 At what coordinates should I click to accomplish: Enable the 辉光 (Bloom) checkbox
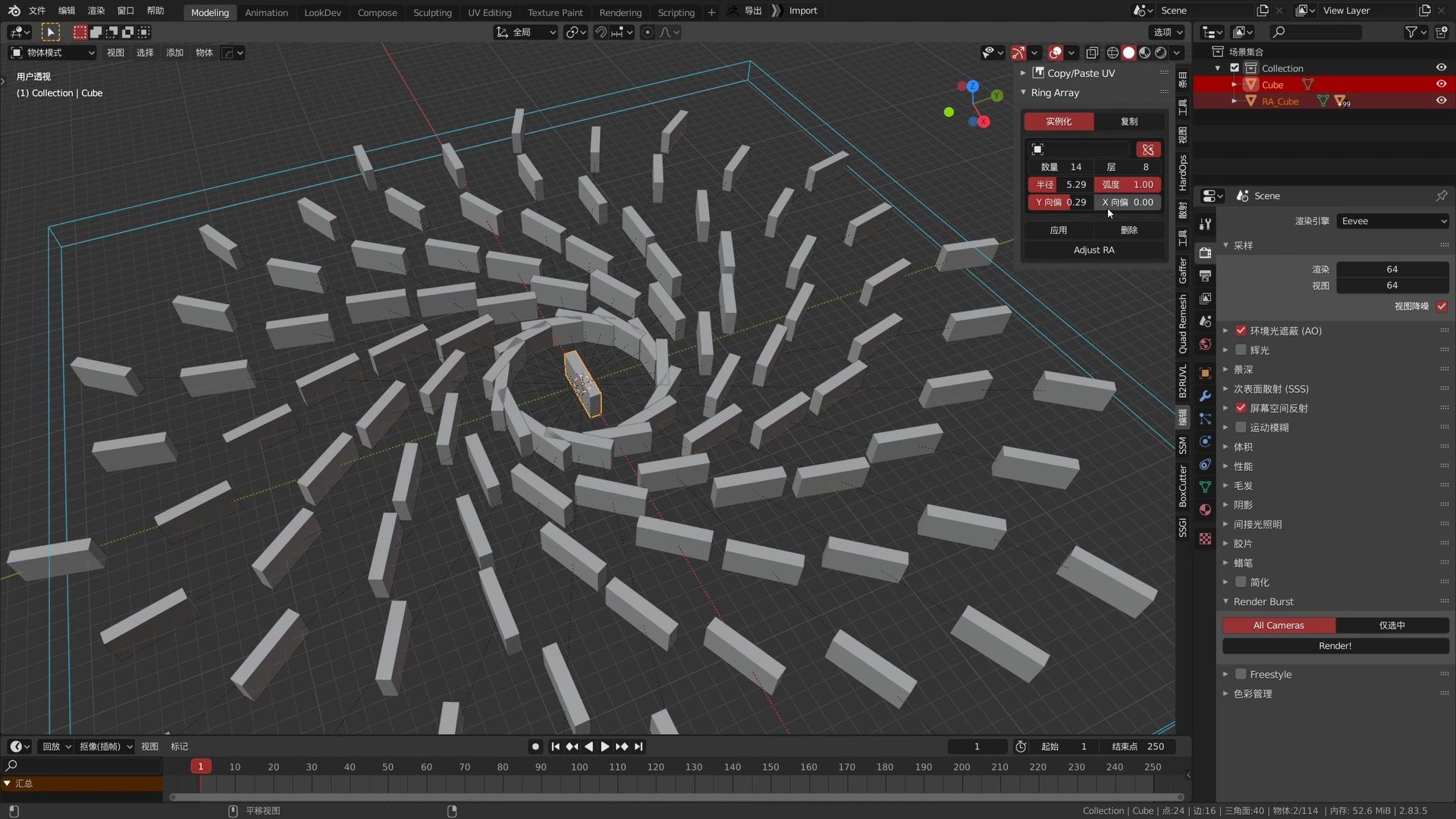tap(1241, 350)
